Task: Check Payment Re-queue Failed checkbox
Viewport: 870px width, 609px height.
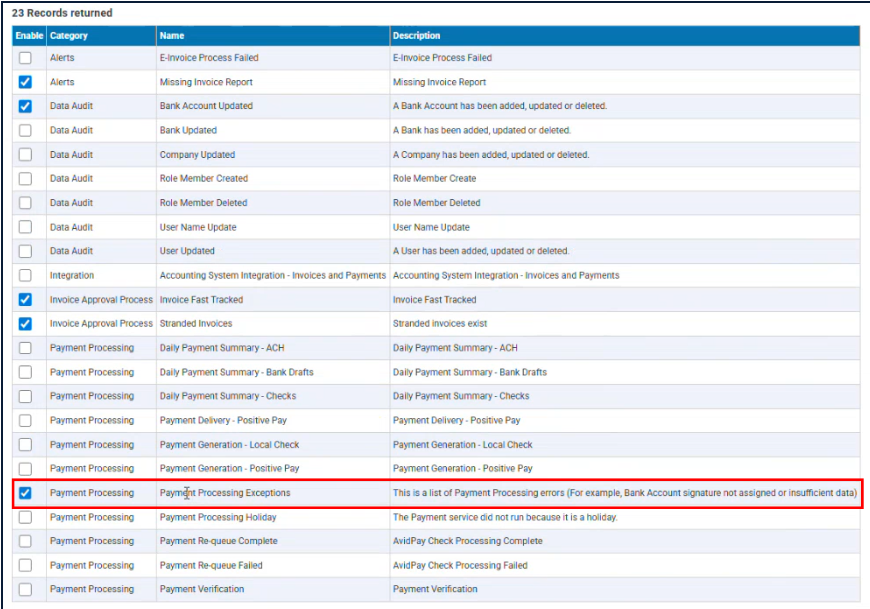Action: click(25, 566)
